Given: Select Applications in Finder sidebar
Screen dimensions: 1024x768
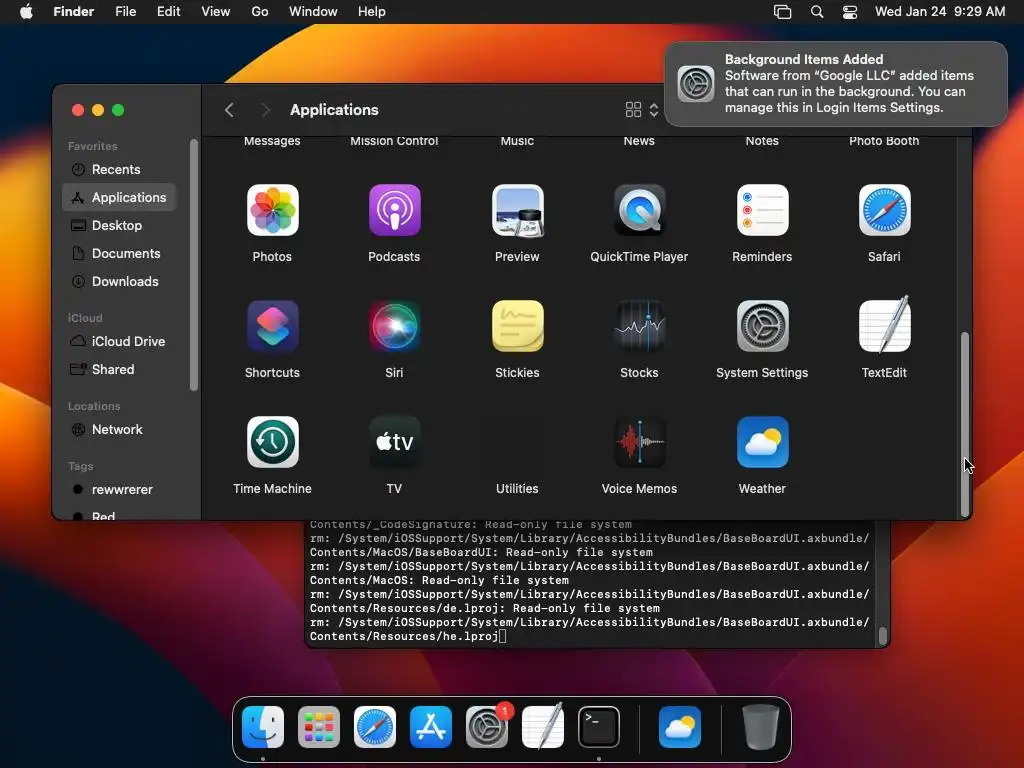Looking at the screenshot, I should 119,197.
